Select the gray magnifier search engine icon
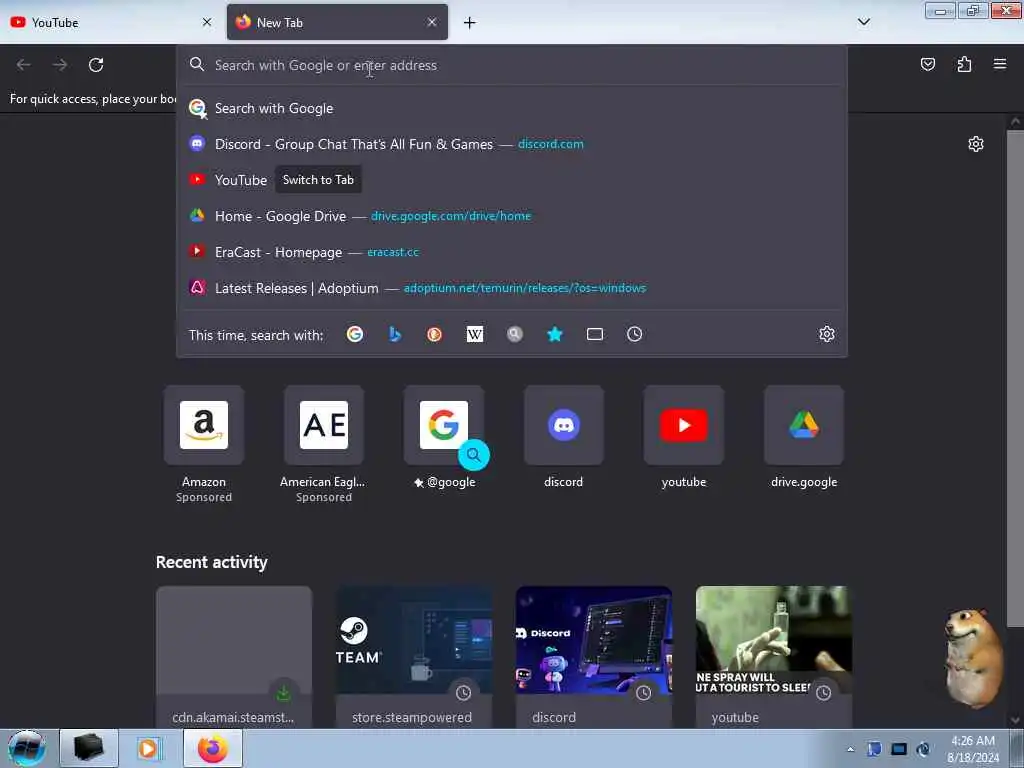The height and width of the screenshot is (768, 1024). point(515,334)
